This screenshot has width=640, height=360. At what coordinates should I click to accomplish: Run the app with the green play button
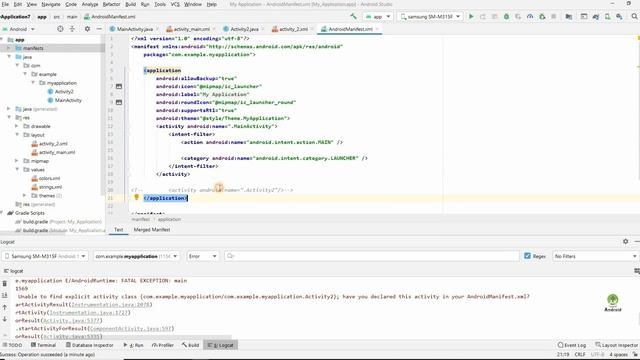pos(471,16)
